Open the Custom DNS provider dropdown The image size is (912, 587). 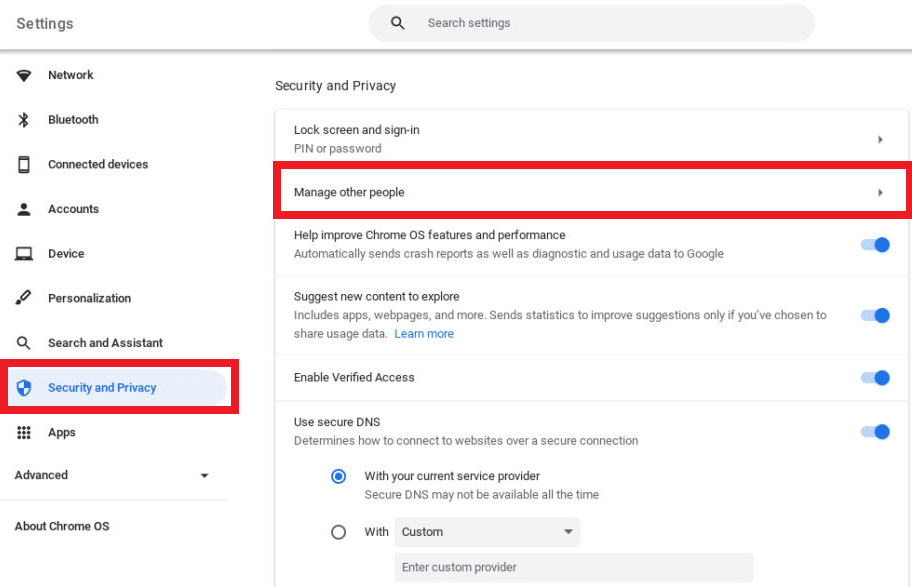(487, 532)
